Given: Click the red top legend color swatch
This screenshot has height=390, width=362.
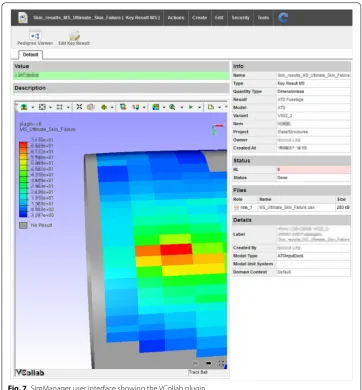Looking at the screenshot, I should (23, 145).
